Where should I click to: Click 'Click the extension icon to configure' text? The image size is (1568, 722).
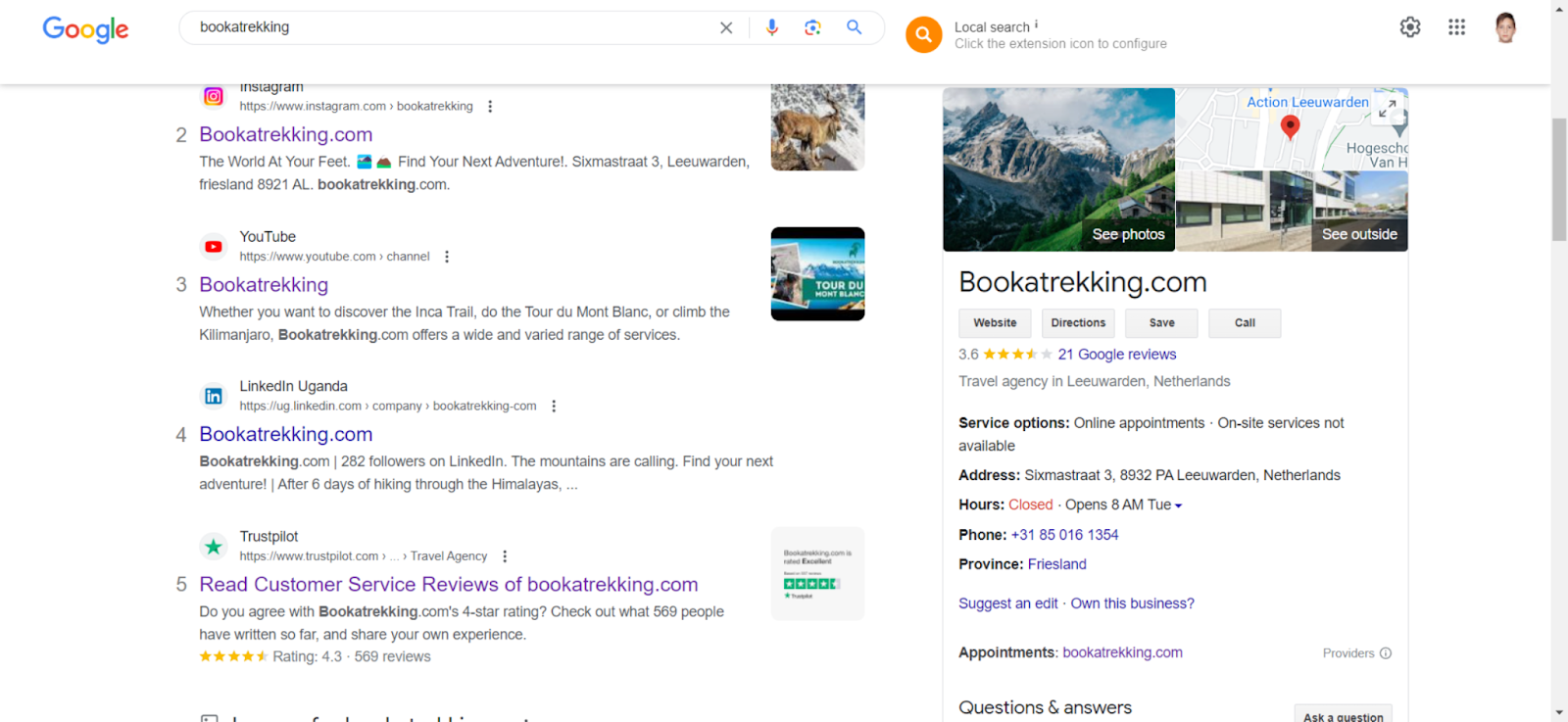coord(1060,44)
